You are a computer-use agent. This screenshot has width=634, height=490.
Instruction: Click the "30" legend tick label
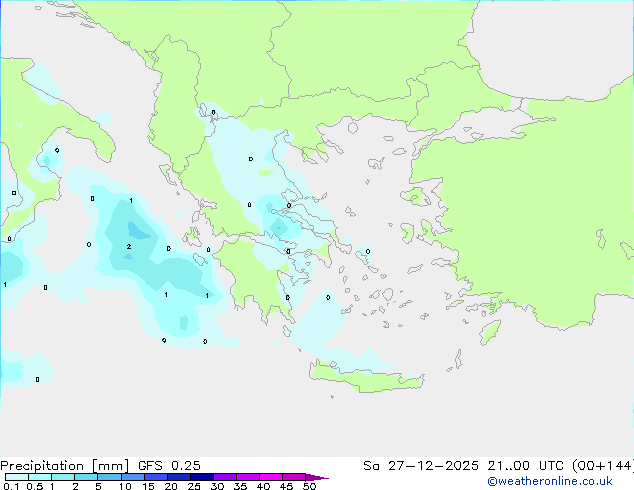click(217, 486)
